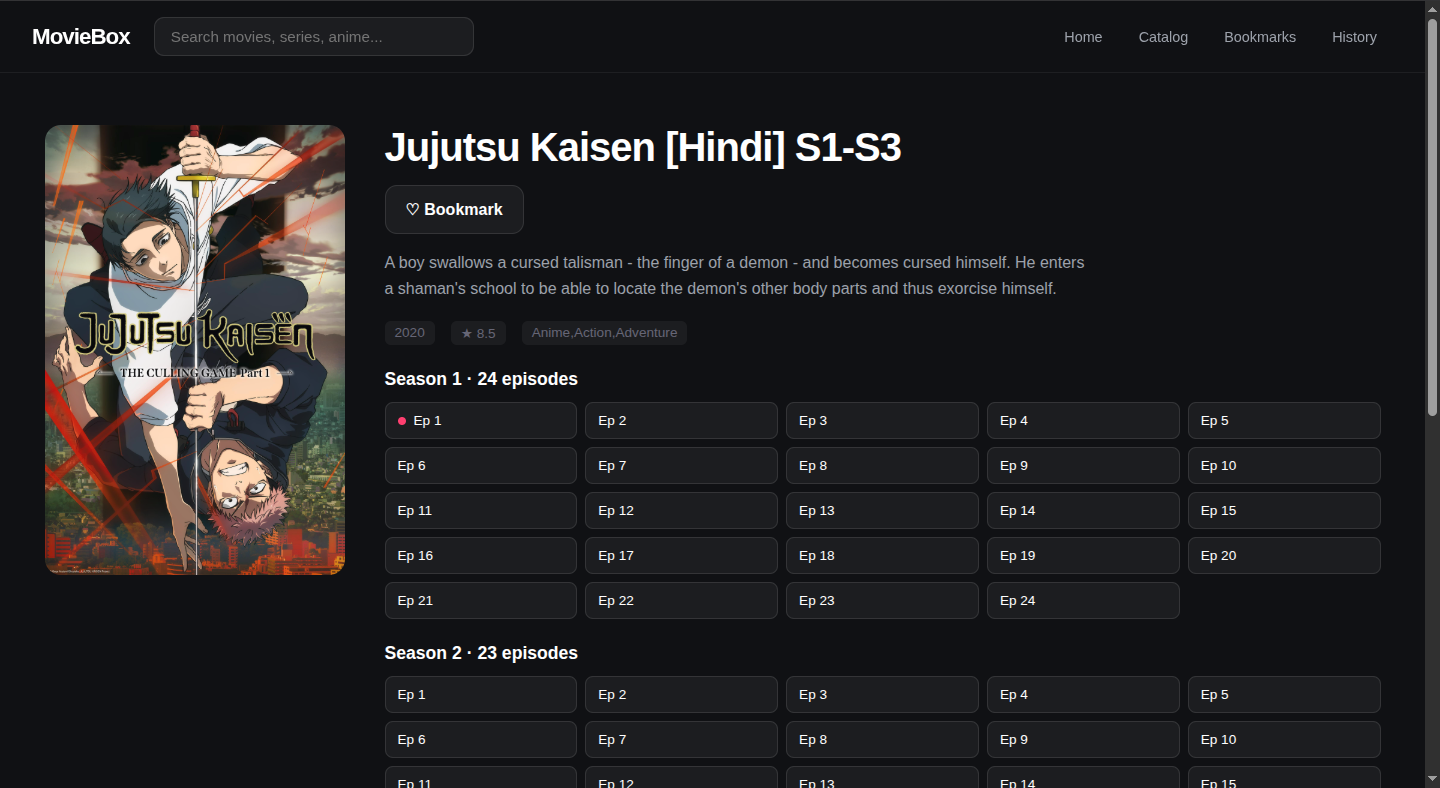This screenshot has width=1440, height=788.
Task: Open Season 1 Ep 6
Action: pos(481,466)
